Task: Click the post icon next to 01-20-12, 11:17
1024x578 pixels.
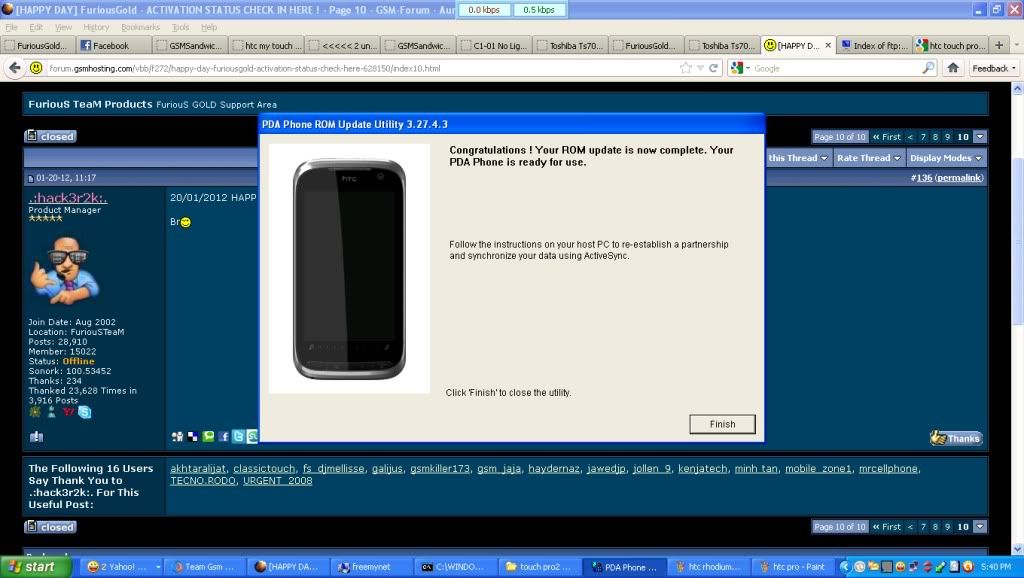Action: [x=30, y=178]
